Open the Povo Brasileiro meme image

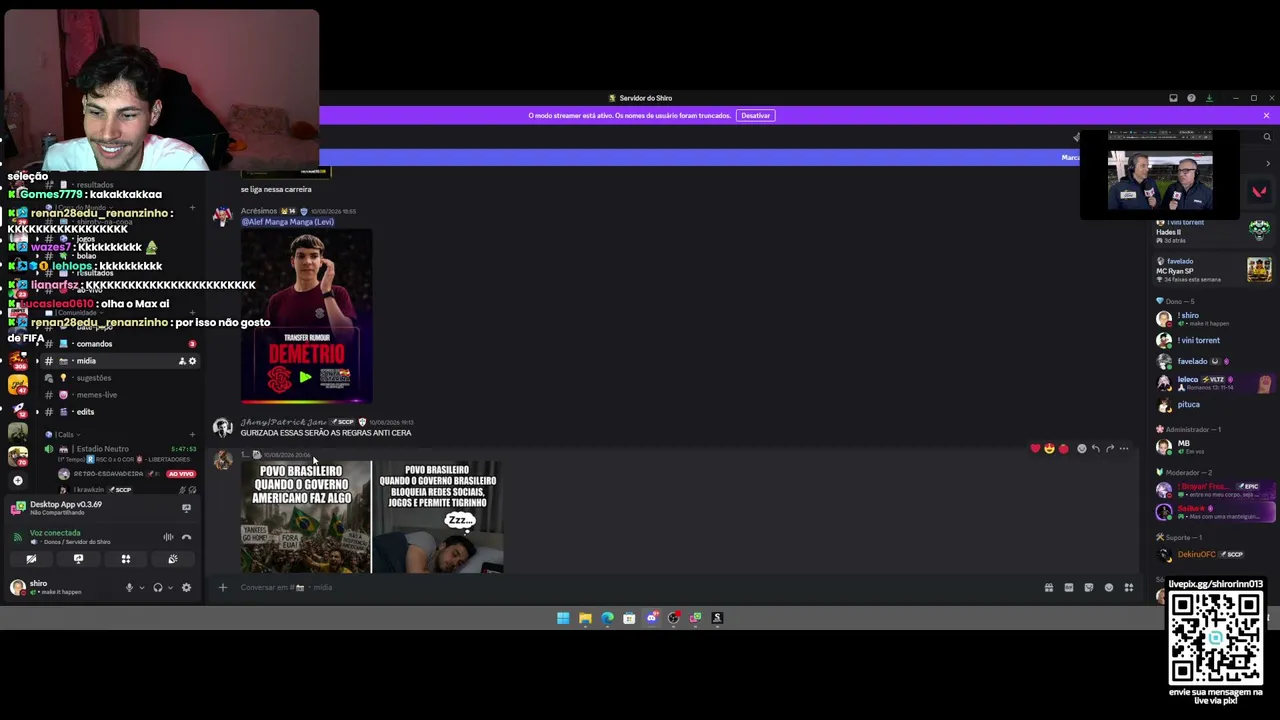point(372,517)
